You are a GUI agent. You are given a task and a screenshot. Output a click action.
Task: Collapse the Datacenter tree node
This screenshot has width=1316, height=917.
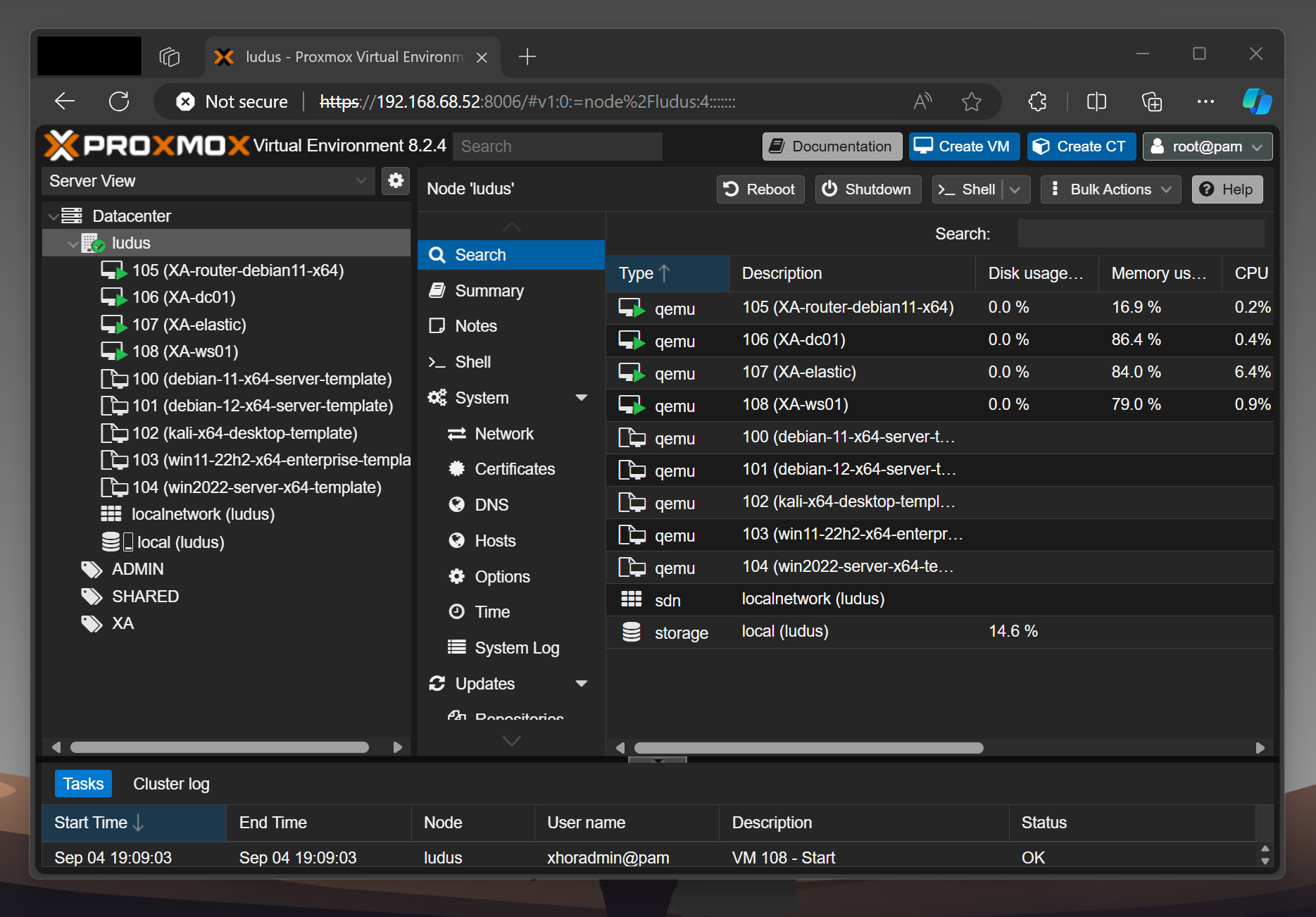coord(54,216)
